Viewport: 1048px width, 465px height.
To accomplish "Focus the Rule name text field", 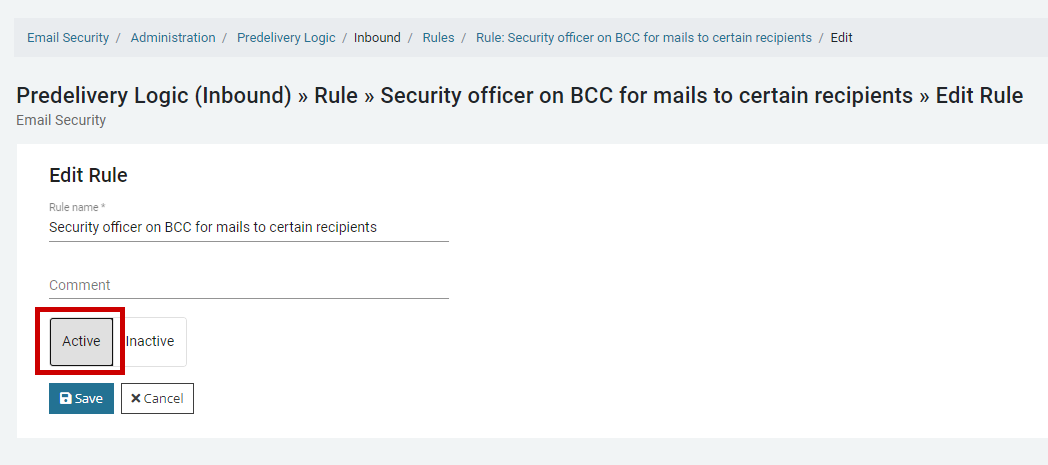I will 248,227.
